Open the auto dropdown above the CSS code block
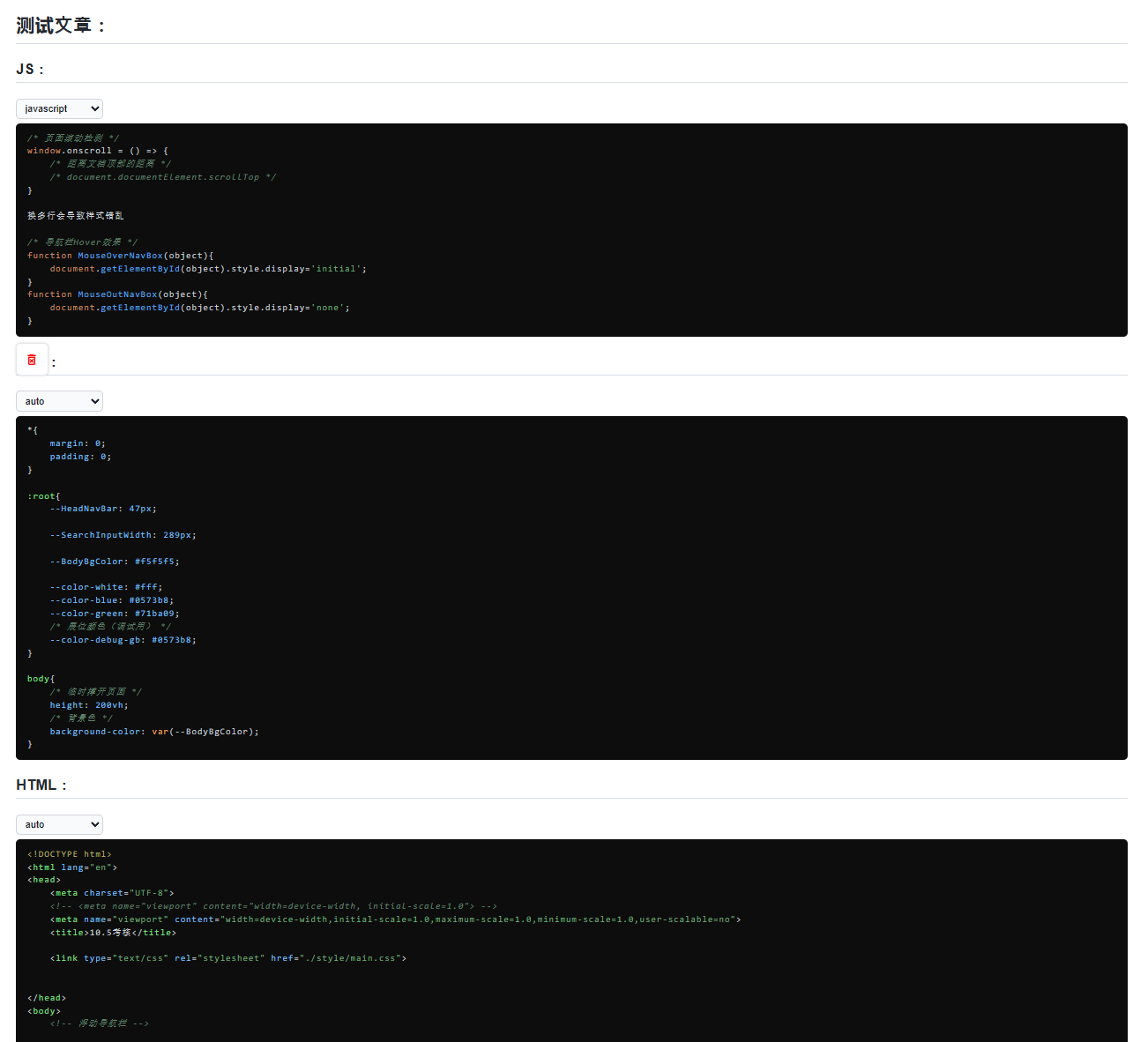This screenshot has height=1042, width=1148. [x=59, y=401]
